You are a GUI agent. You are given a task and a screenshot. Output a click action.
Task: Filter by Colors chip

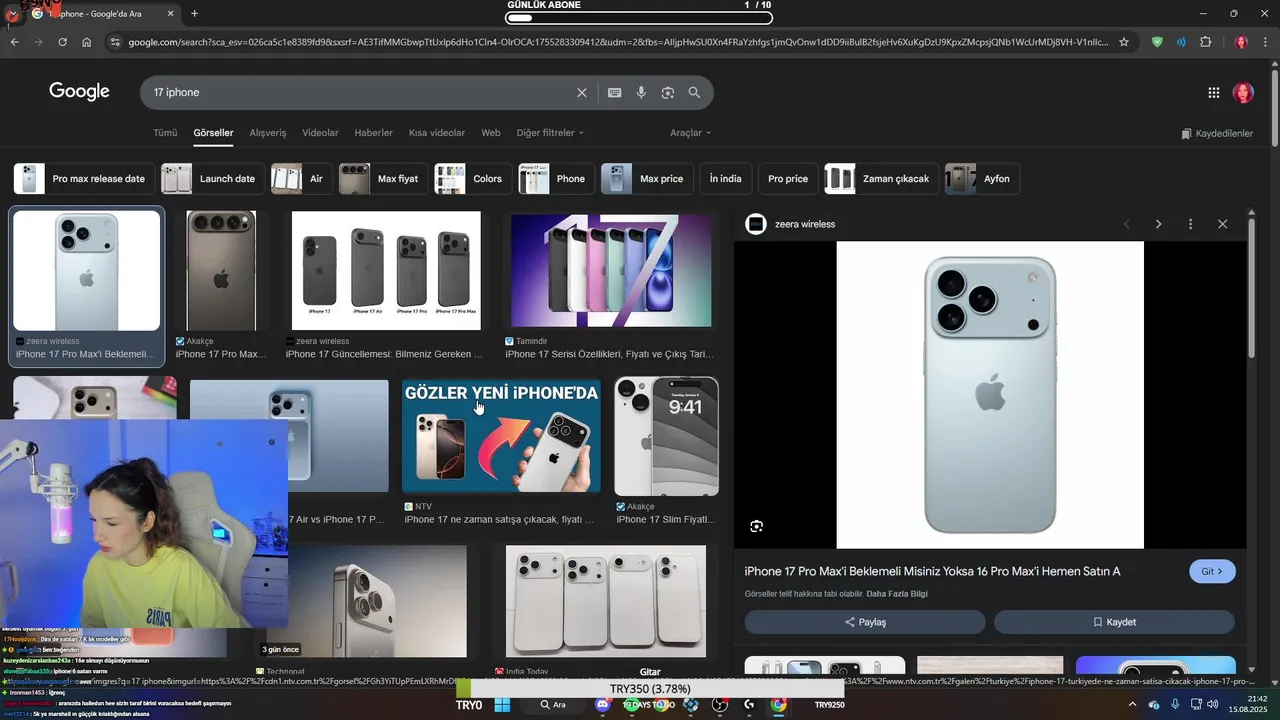click(x=474, y=179)
